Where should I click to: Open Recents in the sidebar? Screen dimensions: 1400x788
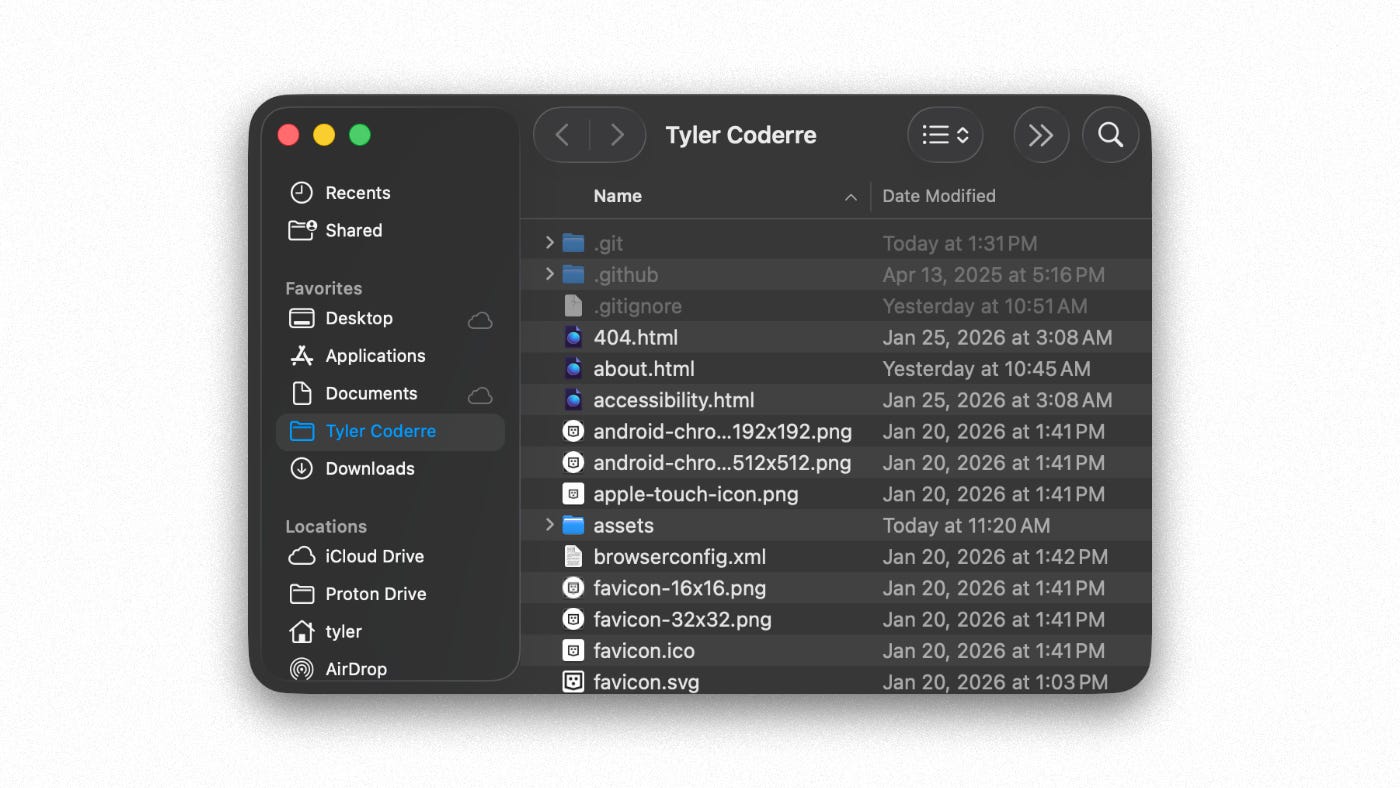pyautogui.click(x=358, y=192)
